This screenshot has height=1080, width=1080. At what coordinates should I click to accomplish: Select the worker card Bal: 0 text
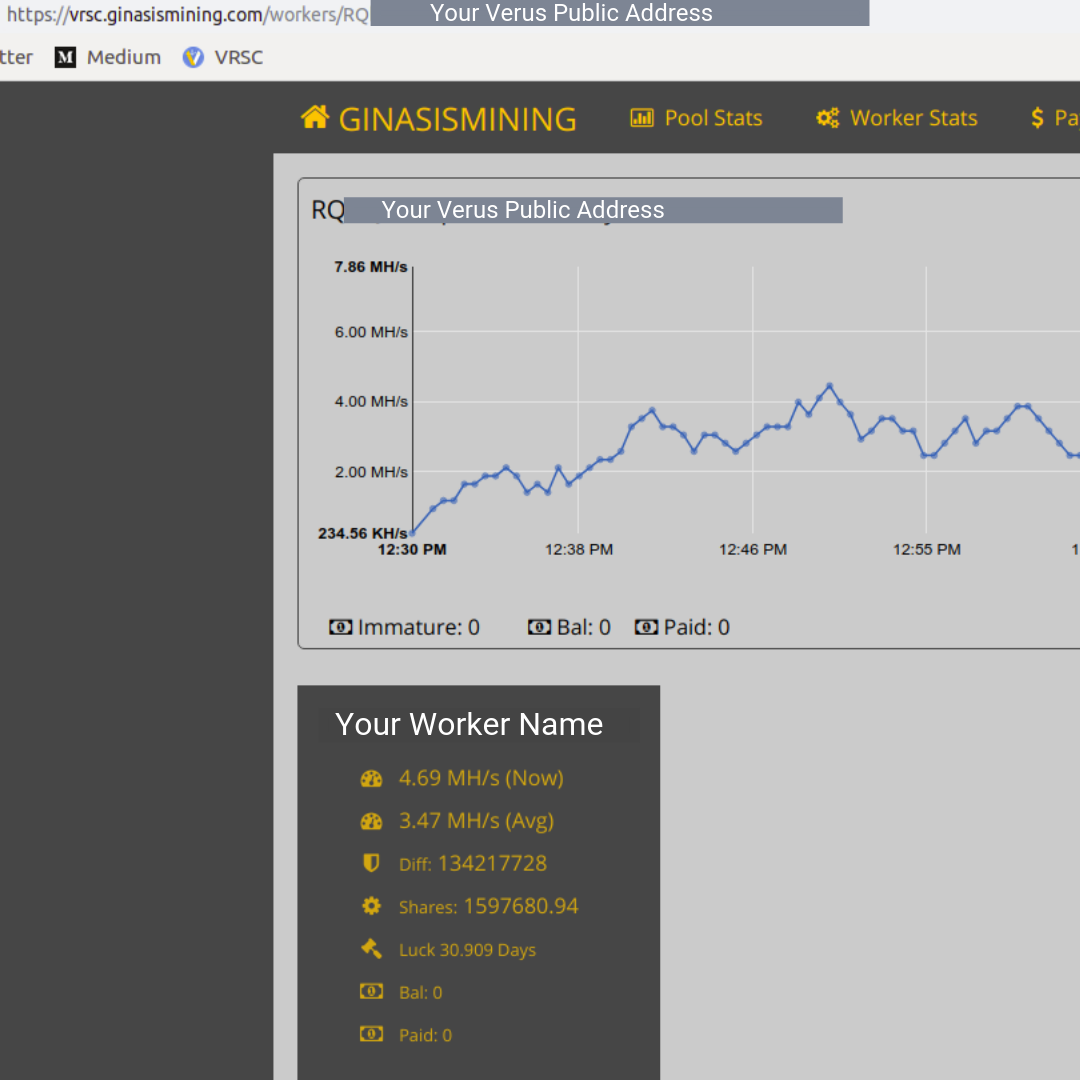tap(420, 993)
